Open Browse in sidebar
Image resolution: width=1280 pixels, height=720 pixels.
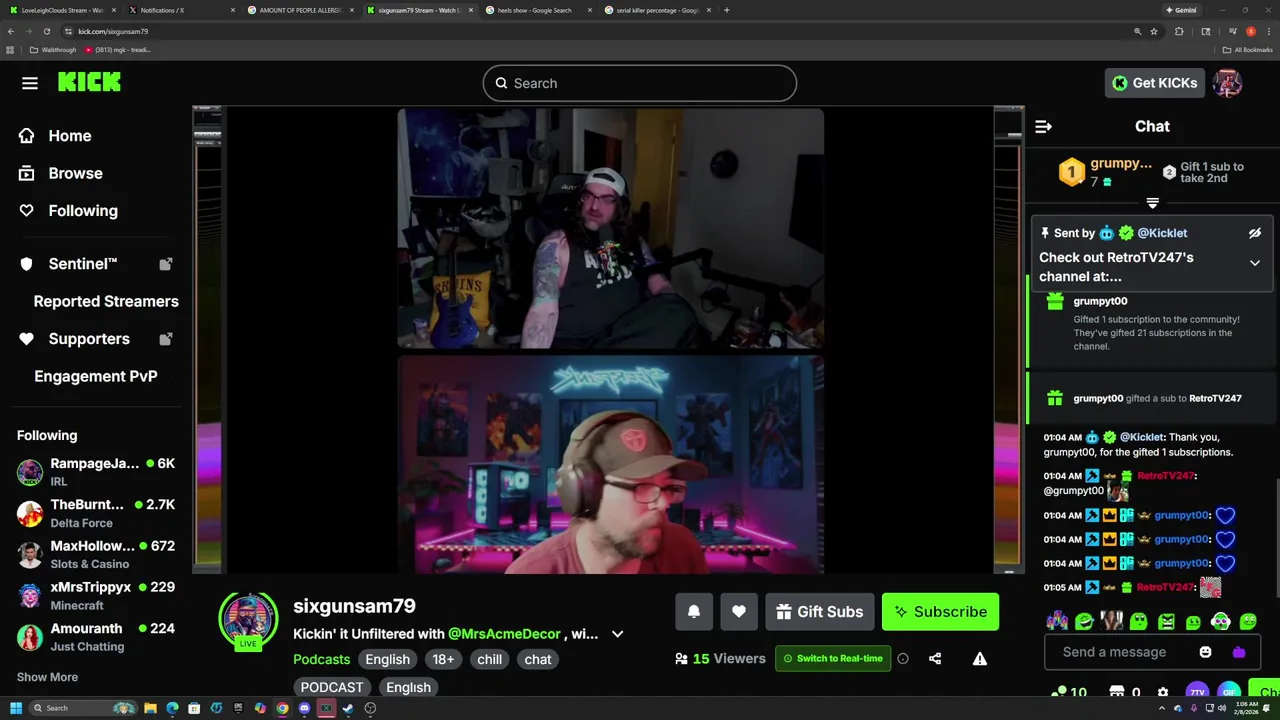point(61,173)
